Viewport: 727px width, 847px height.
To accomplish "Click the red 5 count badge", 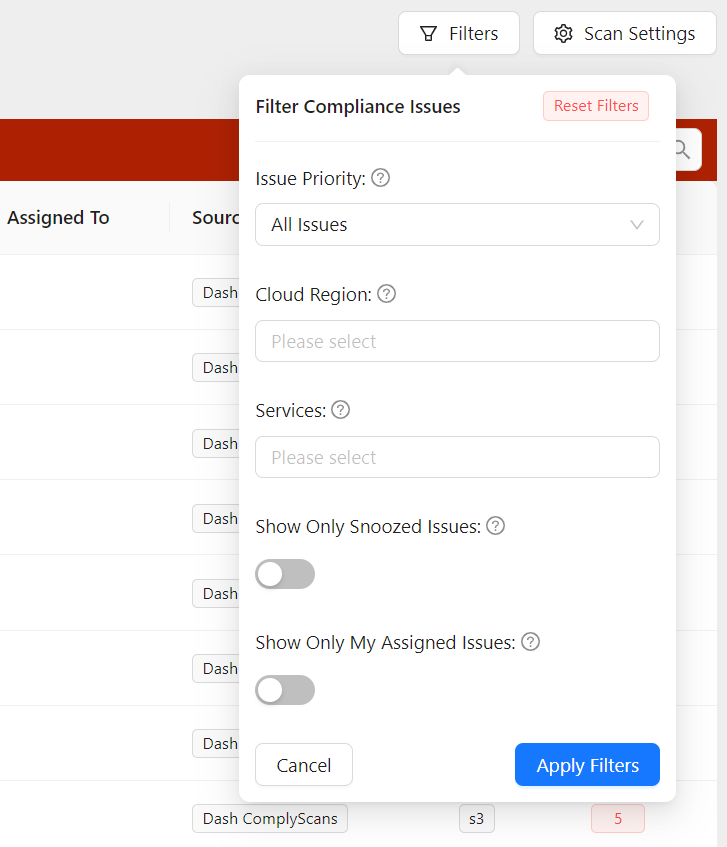I will coord(617,818).
